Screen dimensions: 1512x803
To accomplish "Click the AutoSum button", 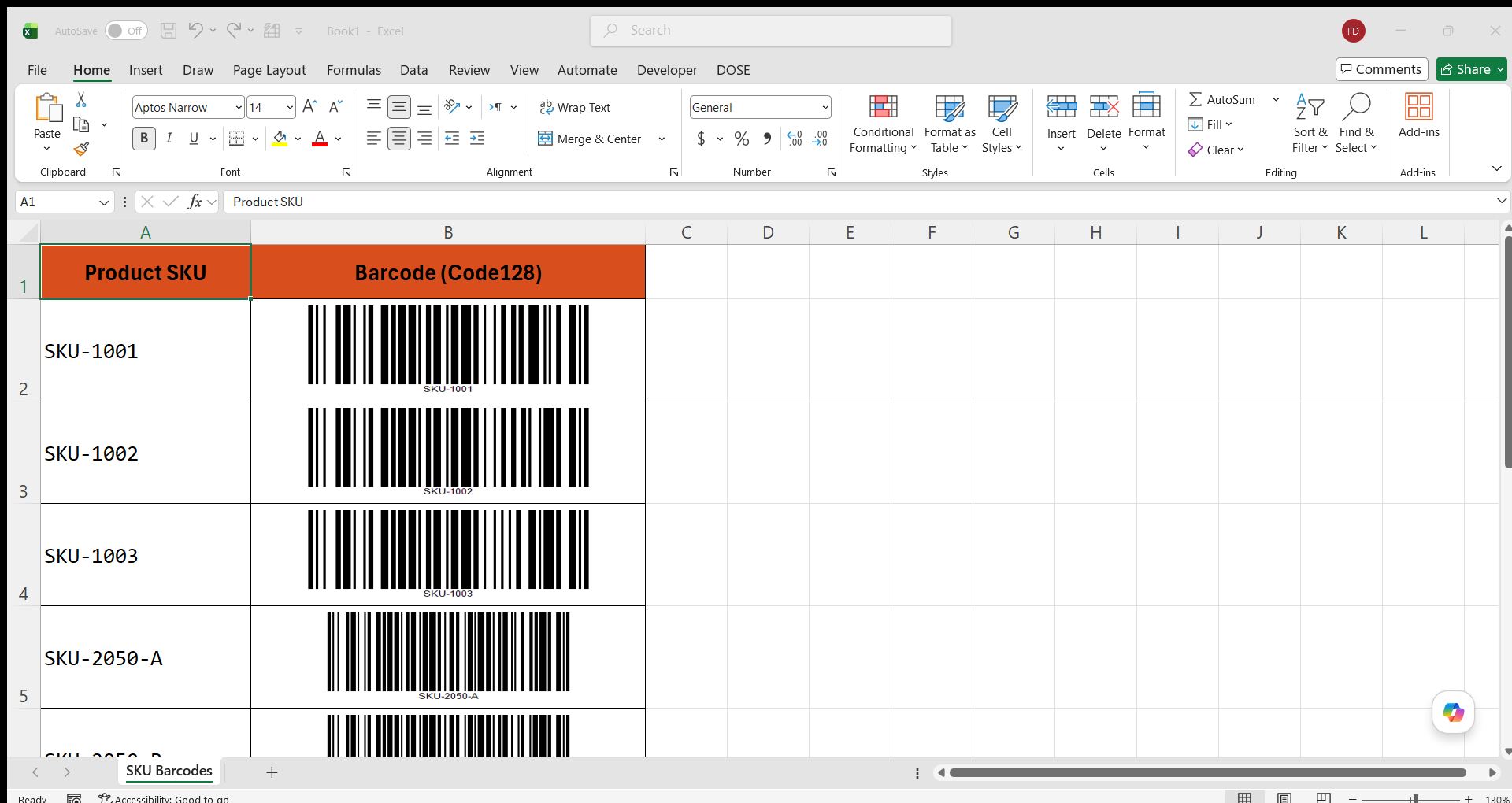I will click(1221, 99).
